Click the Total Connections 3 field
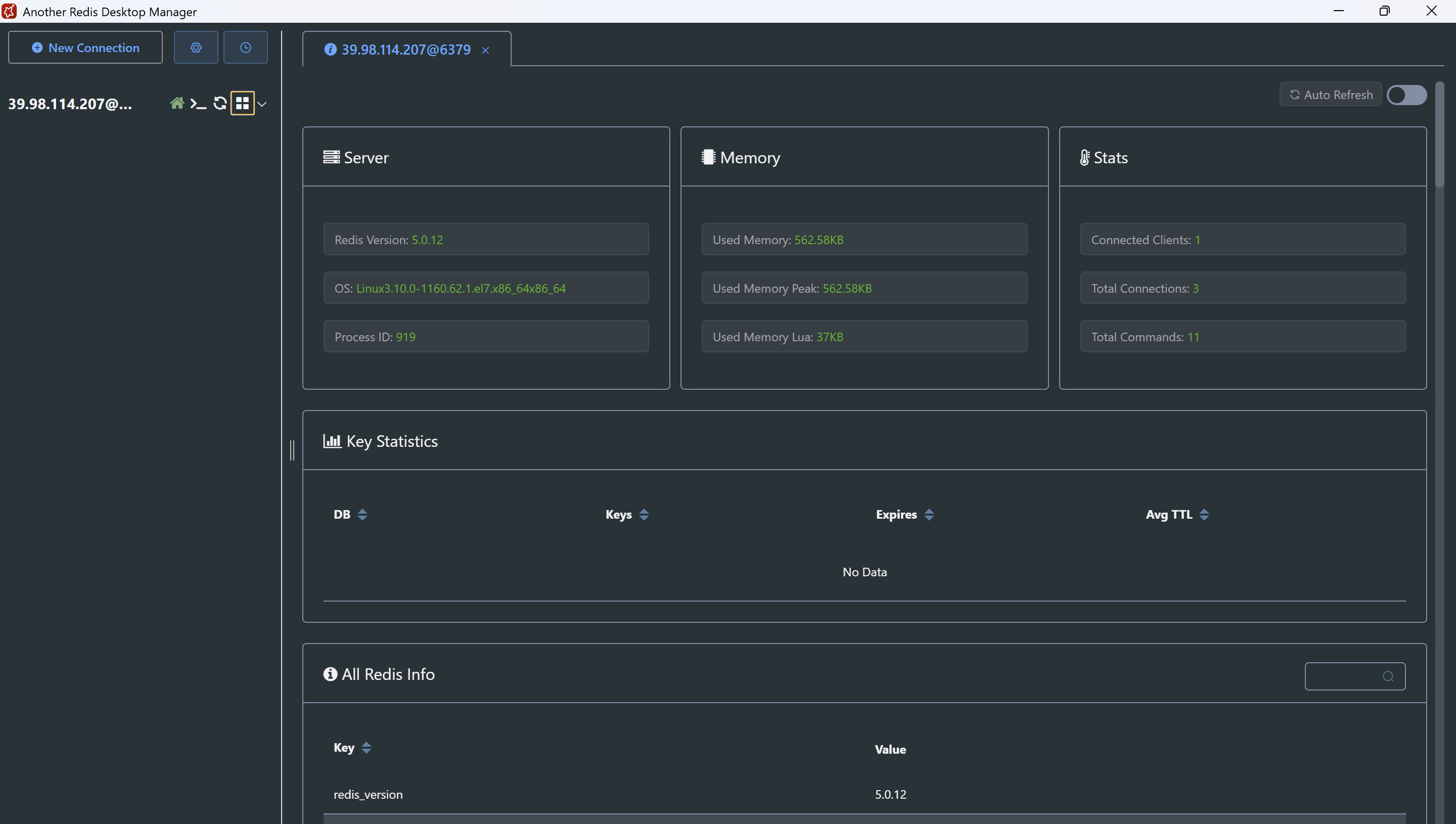This screenshot has width=1456, height=824. point(1243,288)
